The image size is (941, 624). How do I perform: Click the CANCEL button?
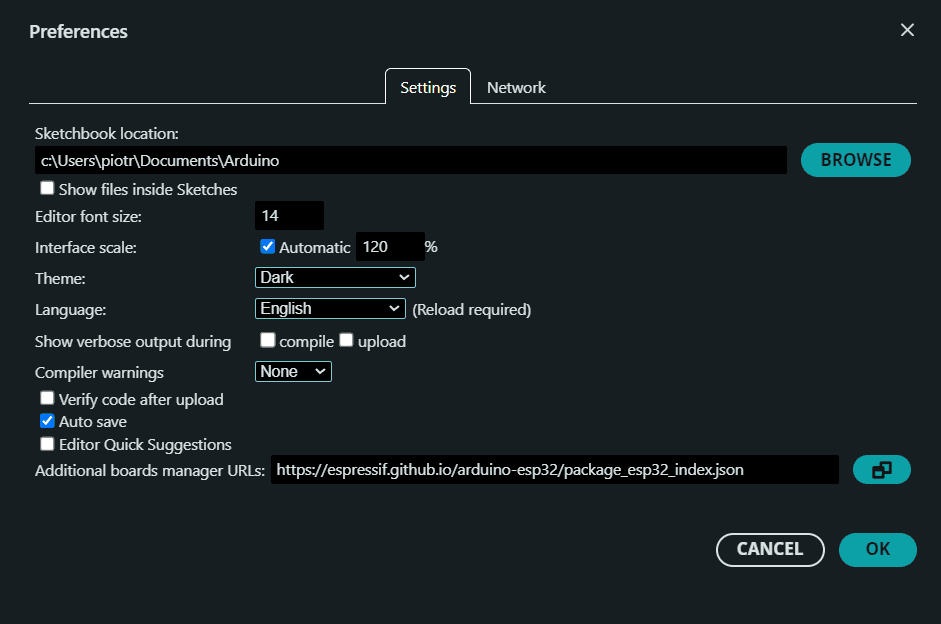coord(770,549)
